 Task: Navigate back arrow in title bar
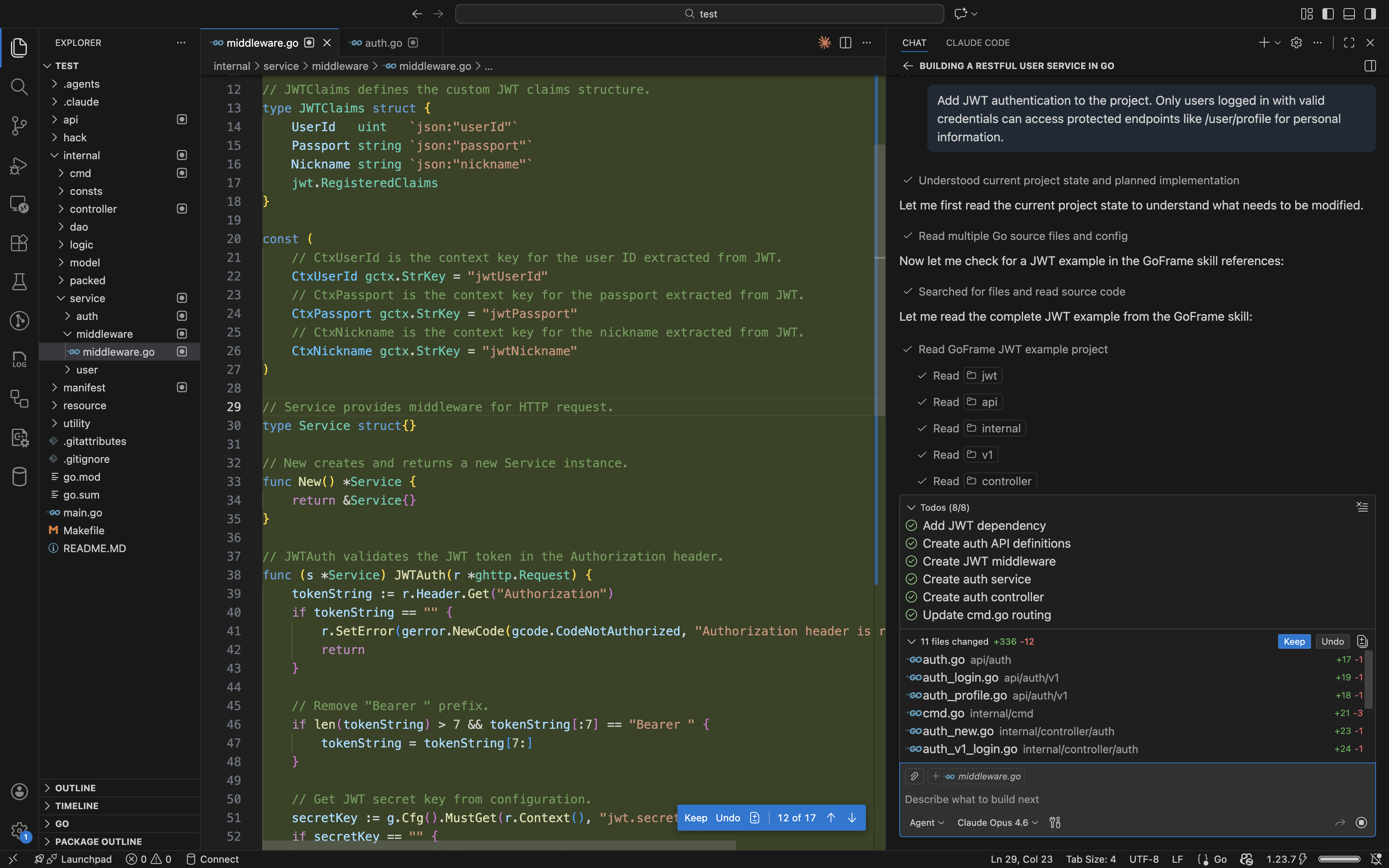tap(417, 14)
